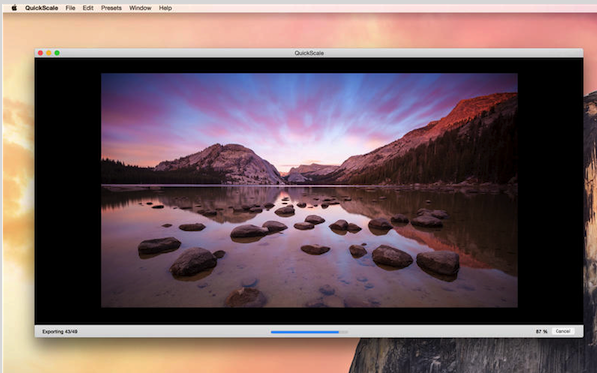Zoom QuickScale window with green button

57,53
